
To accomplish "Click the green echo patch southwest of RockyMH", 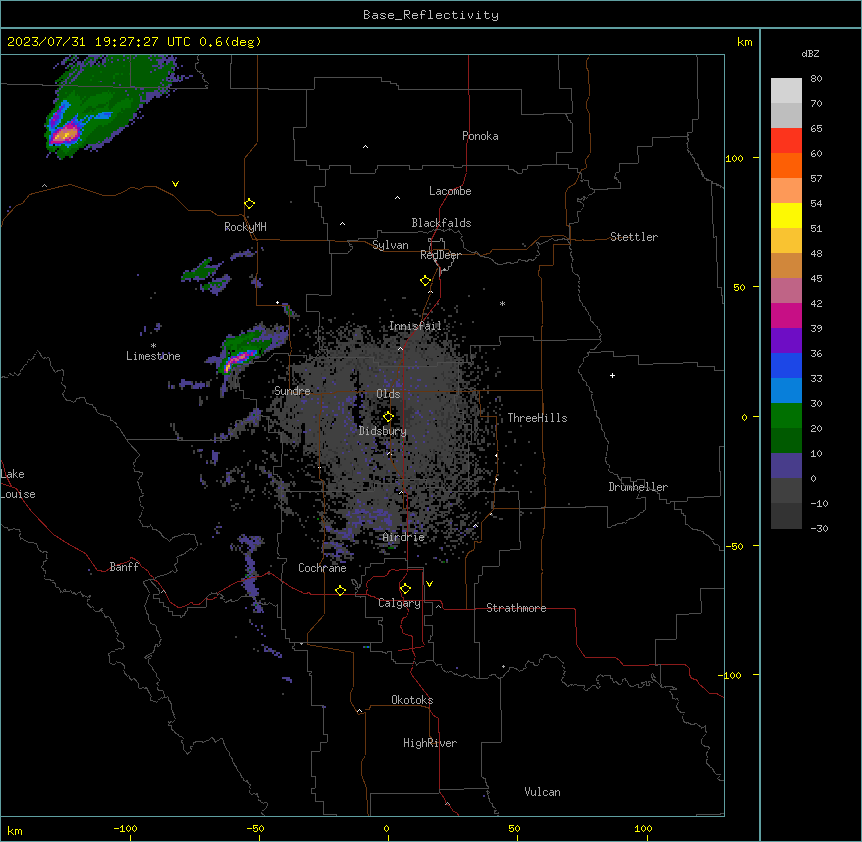I will coord(202,271).
